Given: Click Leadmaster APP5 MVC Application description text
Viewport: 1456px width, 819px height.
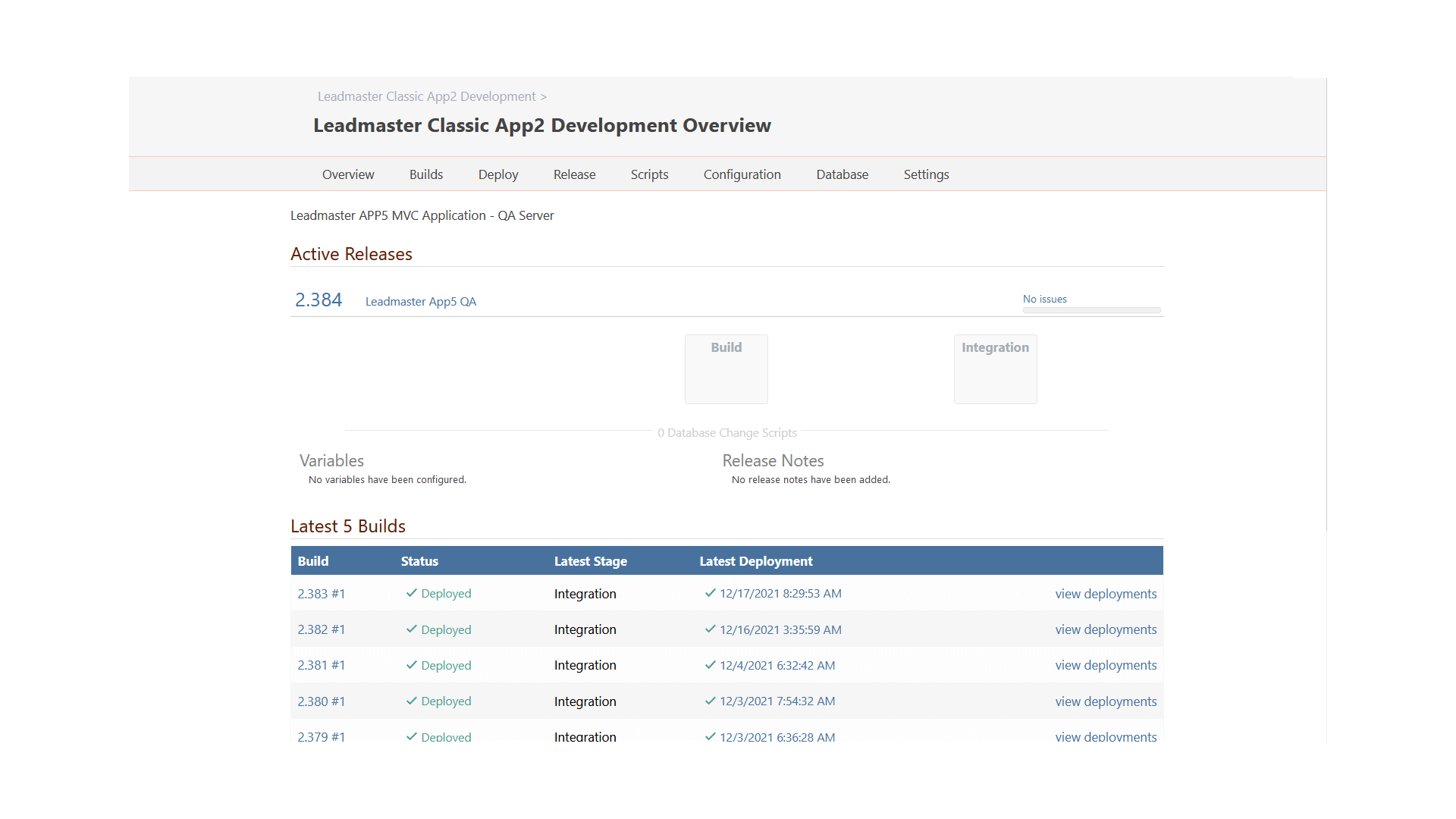Looking at the screenshot, I should tap(422, 215).
